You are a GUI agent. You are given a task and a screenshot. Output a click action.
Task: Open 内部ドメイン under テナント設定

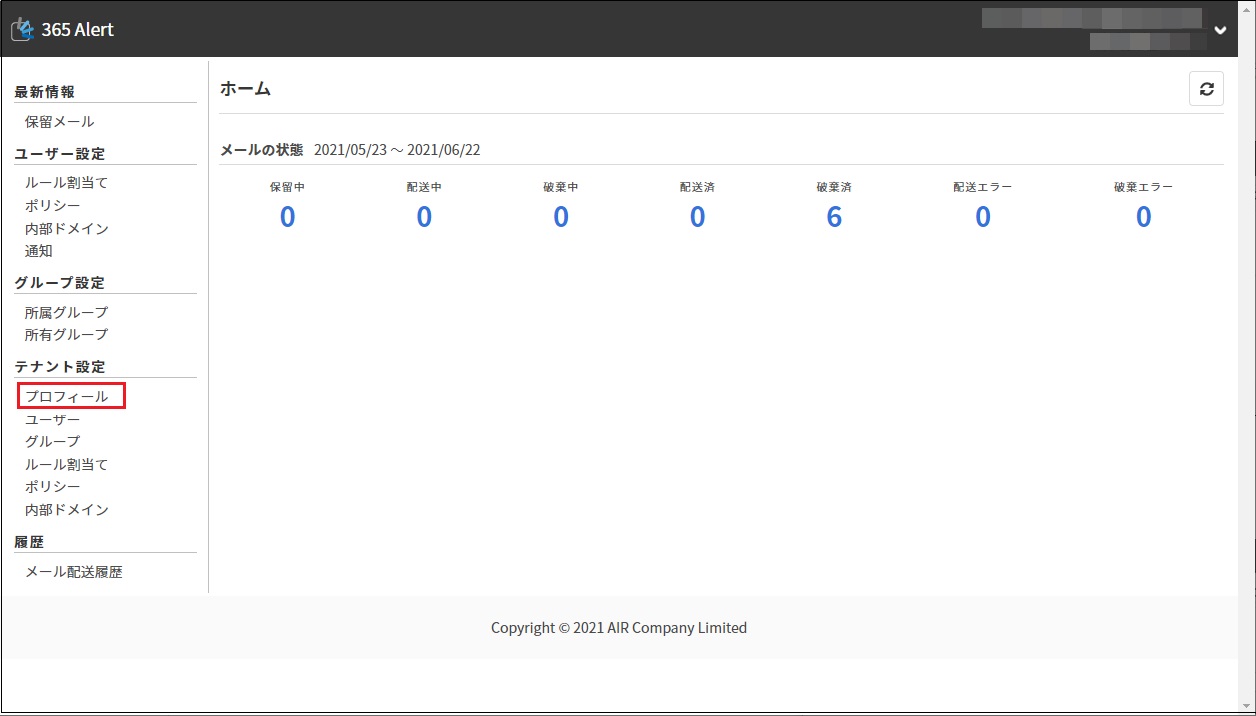tap(66, 510)
